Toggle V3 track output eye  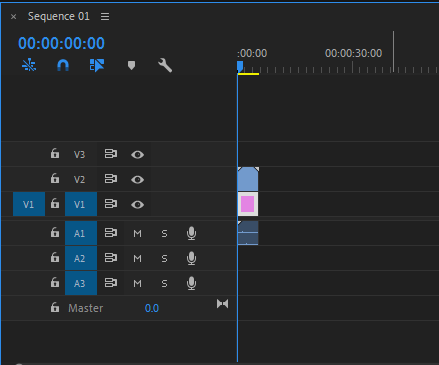coord(137,155)
